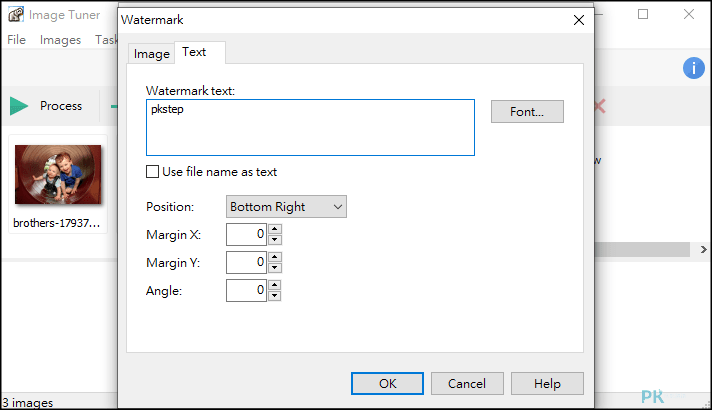712x410 pixels.
Task: Increase Margin X value
Action: point(275,229)
